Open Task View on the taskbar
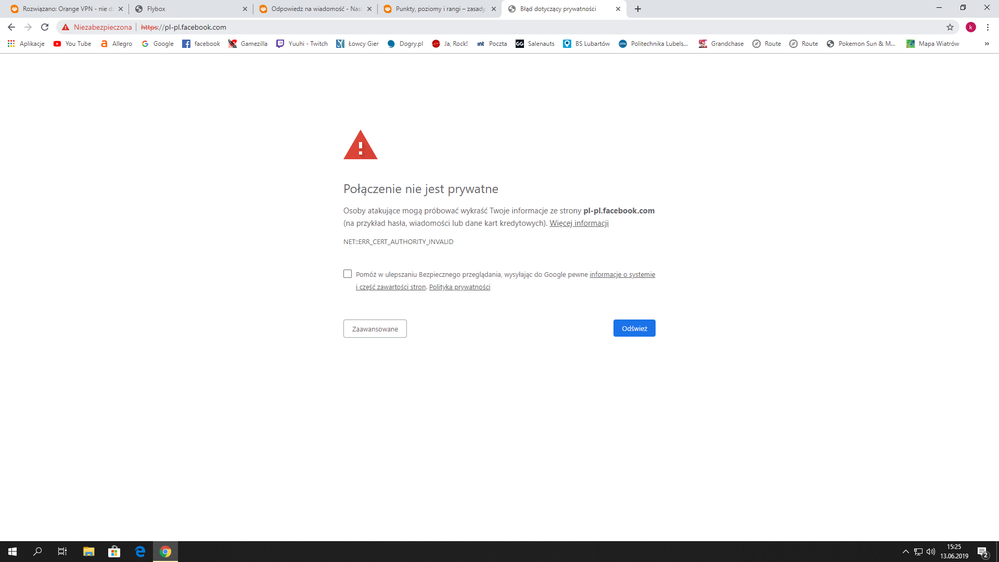This screenshot has height=562, width=999. 62,552
